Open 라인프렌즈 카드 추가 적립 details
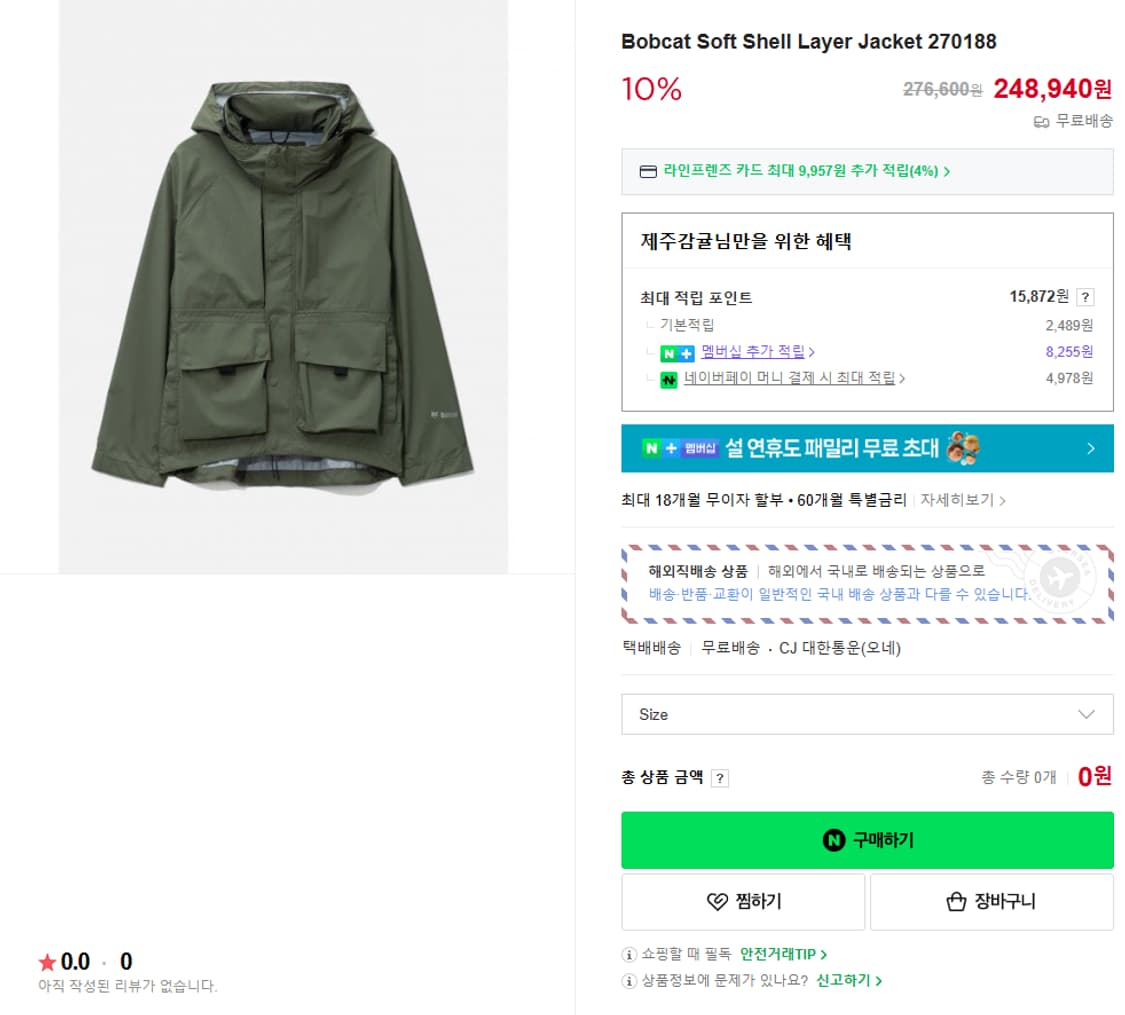1125x1015 pixels. pyautogui.click(x=806, y=171)
